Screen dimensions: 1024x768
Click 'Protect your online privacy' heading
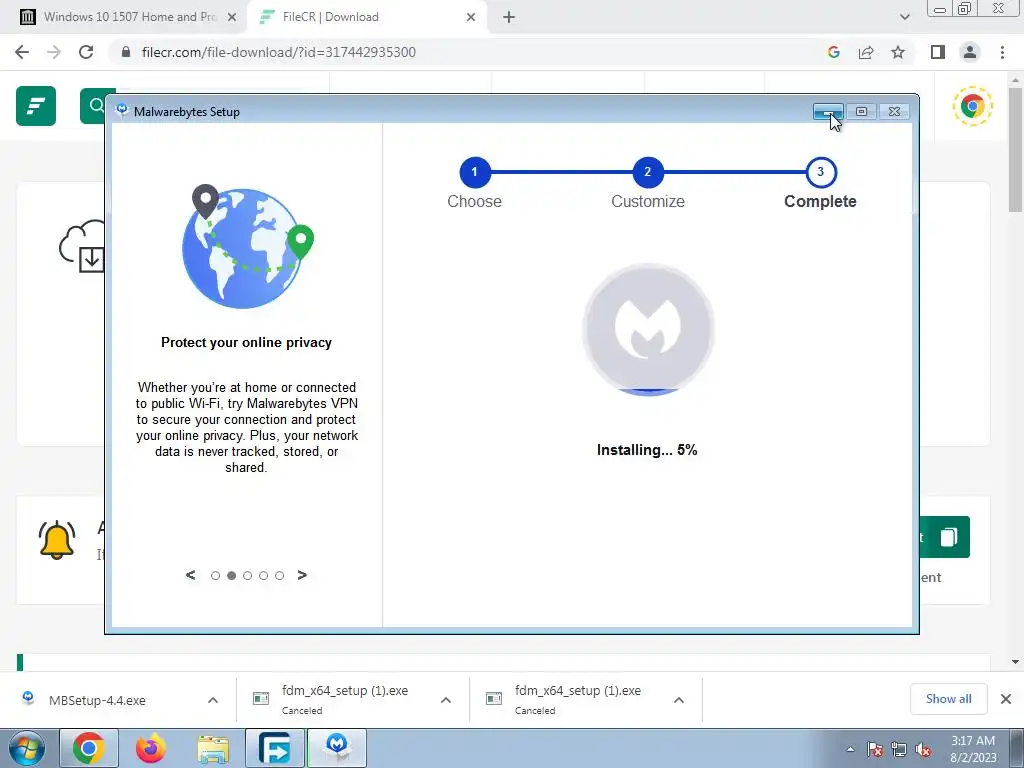pos(246,342)
